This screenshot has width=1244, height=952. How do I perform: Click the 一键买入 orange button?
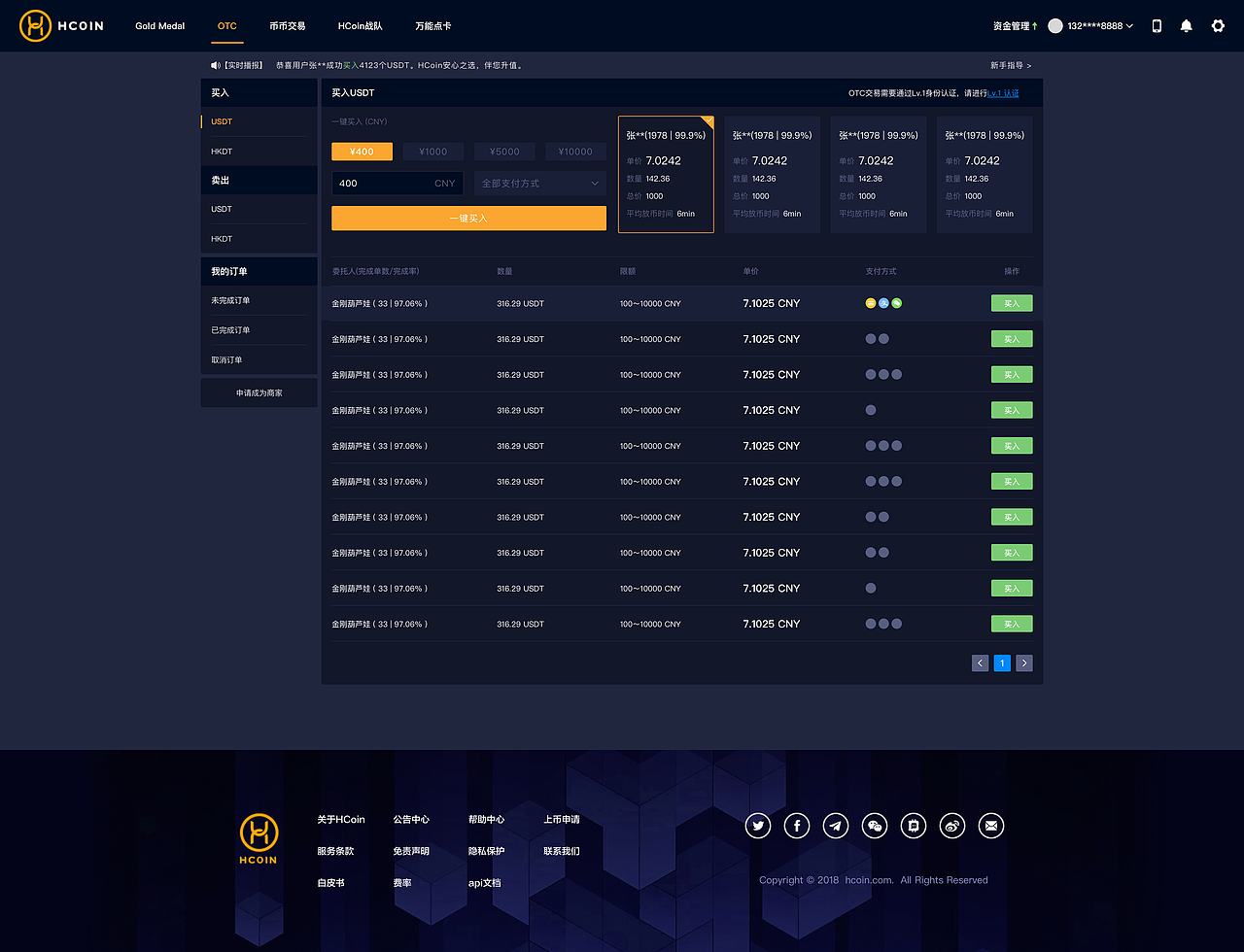point(468,219)
